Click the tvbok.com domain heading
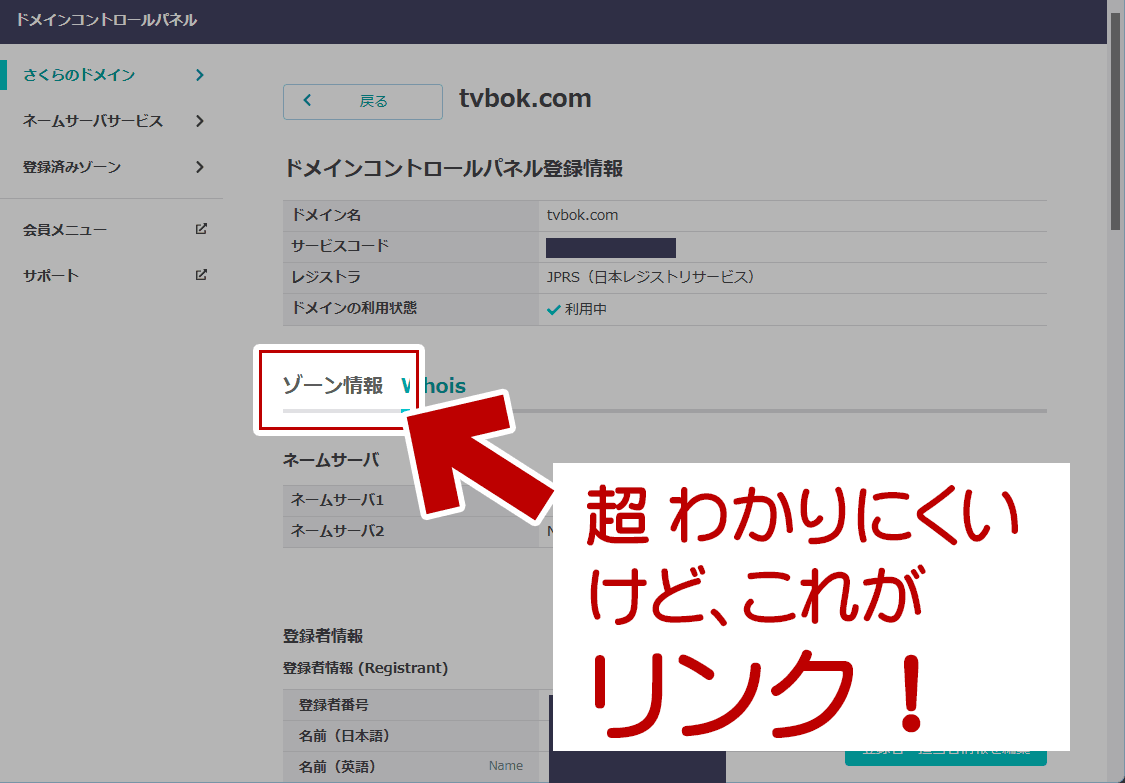Viewport: 1125px width, 783px height. (x=525, y=98)
